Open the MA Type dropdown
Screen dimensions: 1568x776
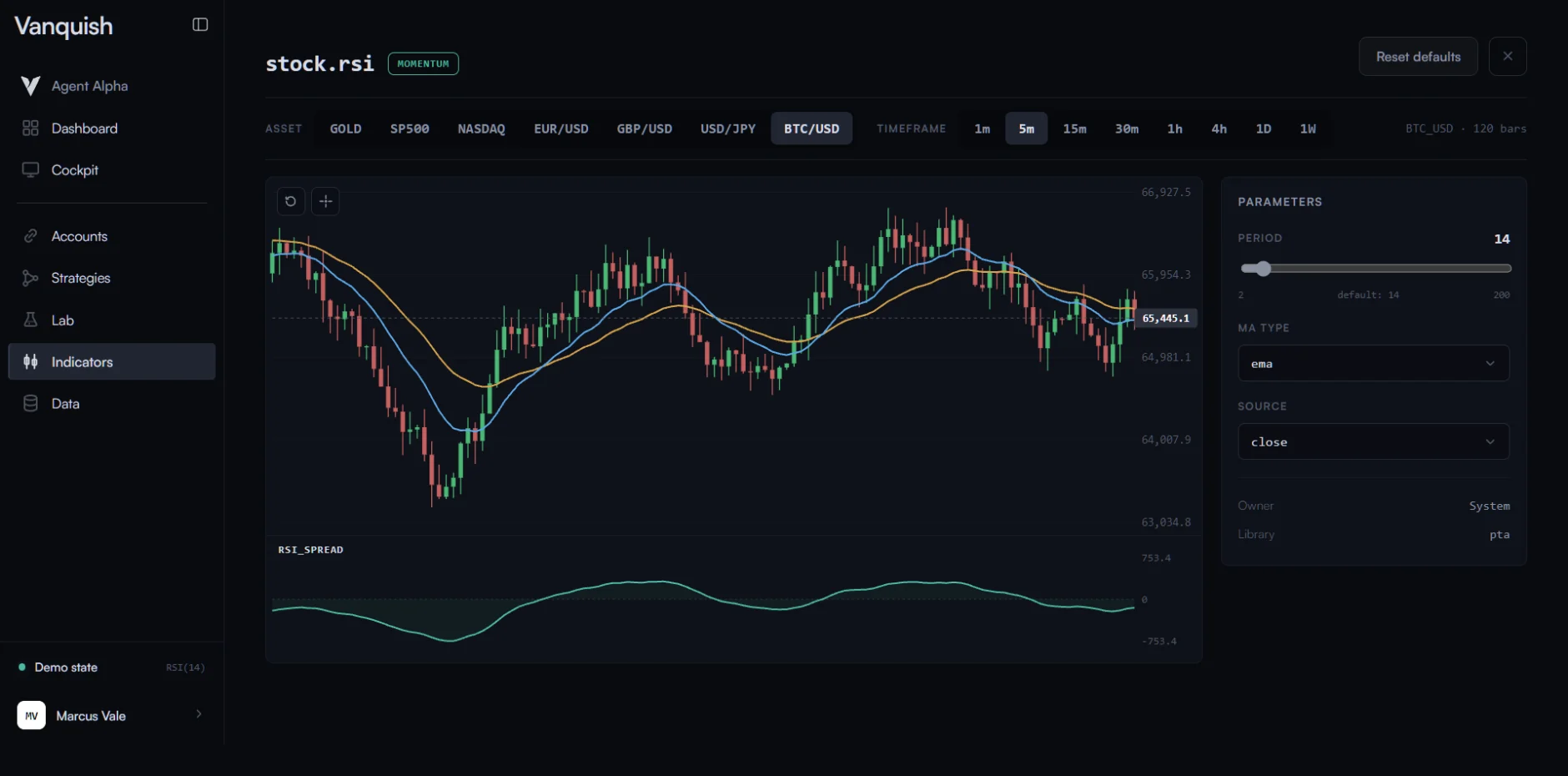[x=1374, y=363]
